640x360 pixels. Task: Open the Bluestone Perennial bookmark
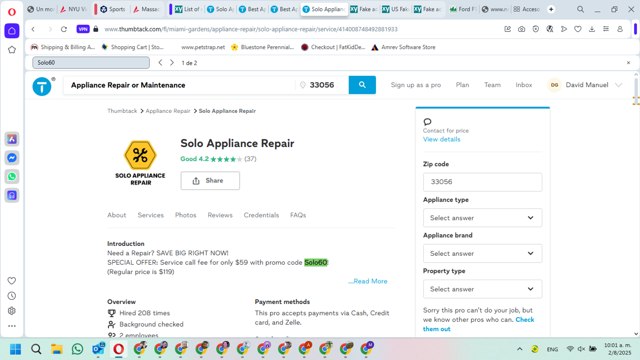[262, 47]
